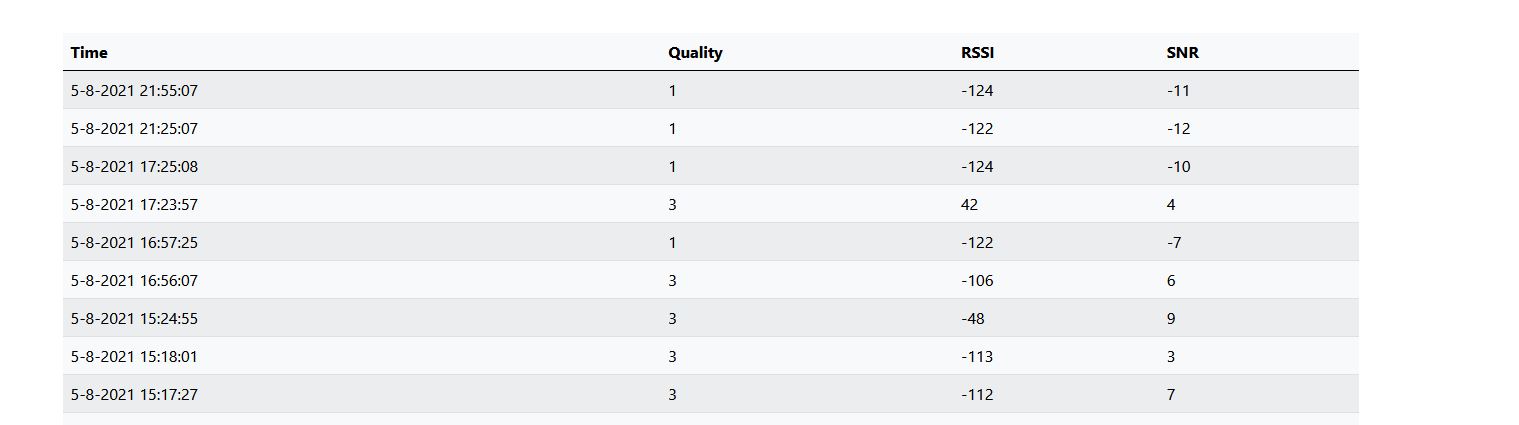The height and width of the screenshot is (425, 1519).
Task: Click the Time column header
Action: [89, 53]
